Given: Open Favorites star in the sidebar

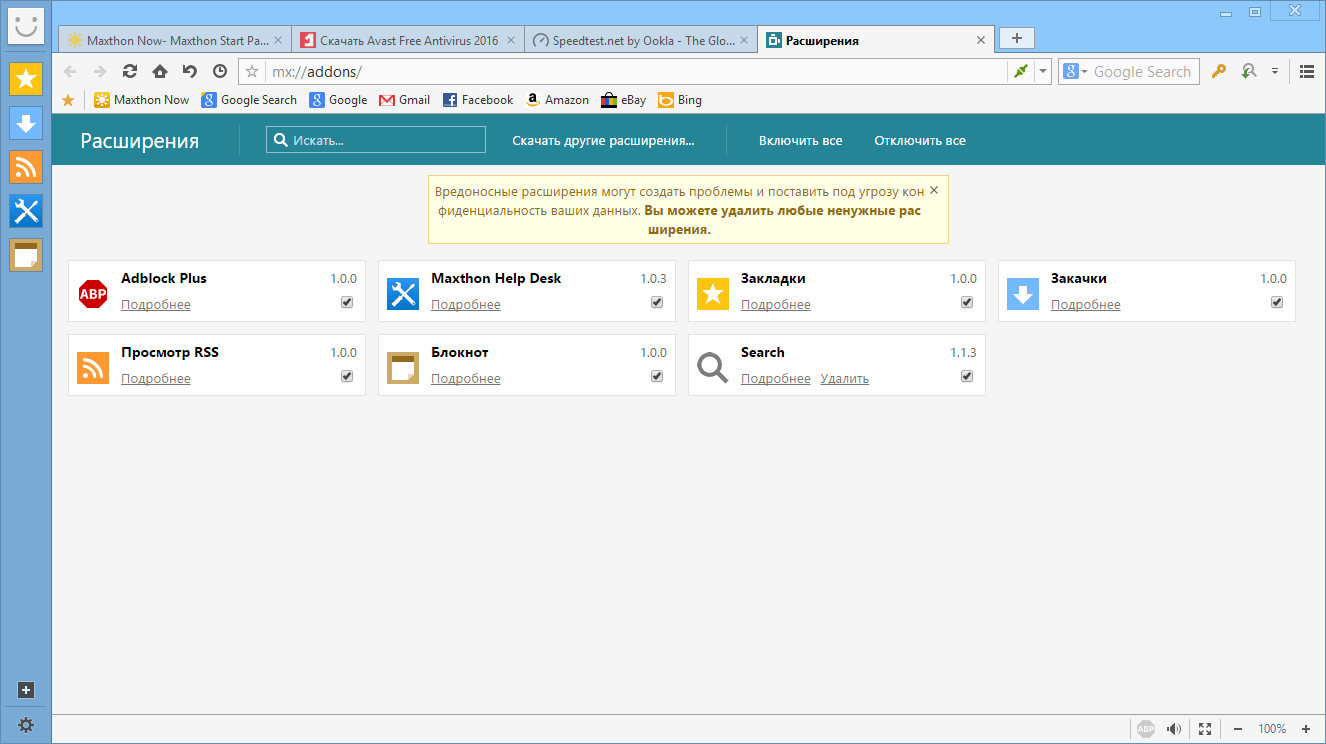Looking at the screenshot, I should tap(26, 79).
